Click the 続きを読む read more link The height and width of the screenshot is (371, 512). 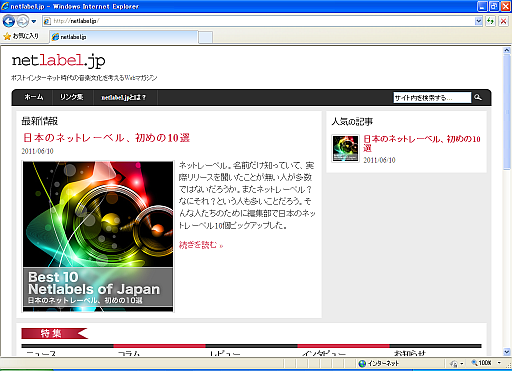201,245
